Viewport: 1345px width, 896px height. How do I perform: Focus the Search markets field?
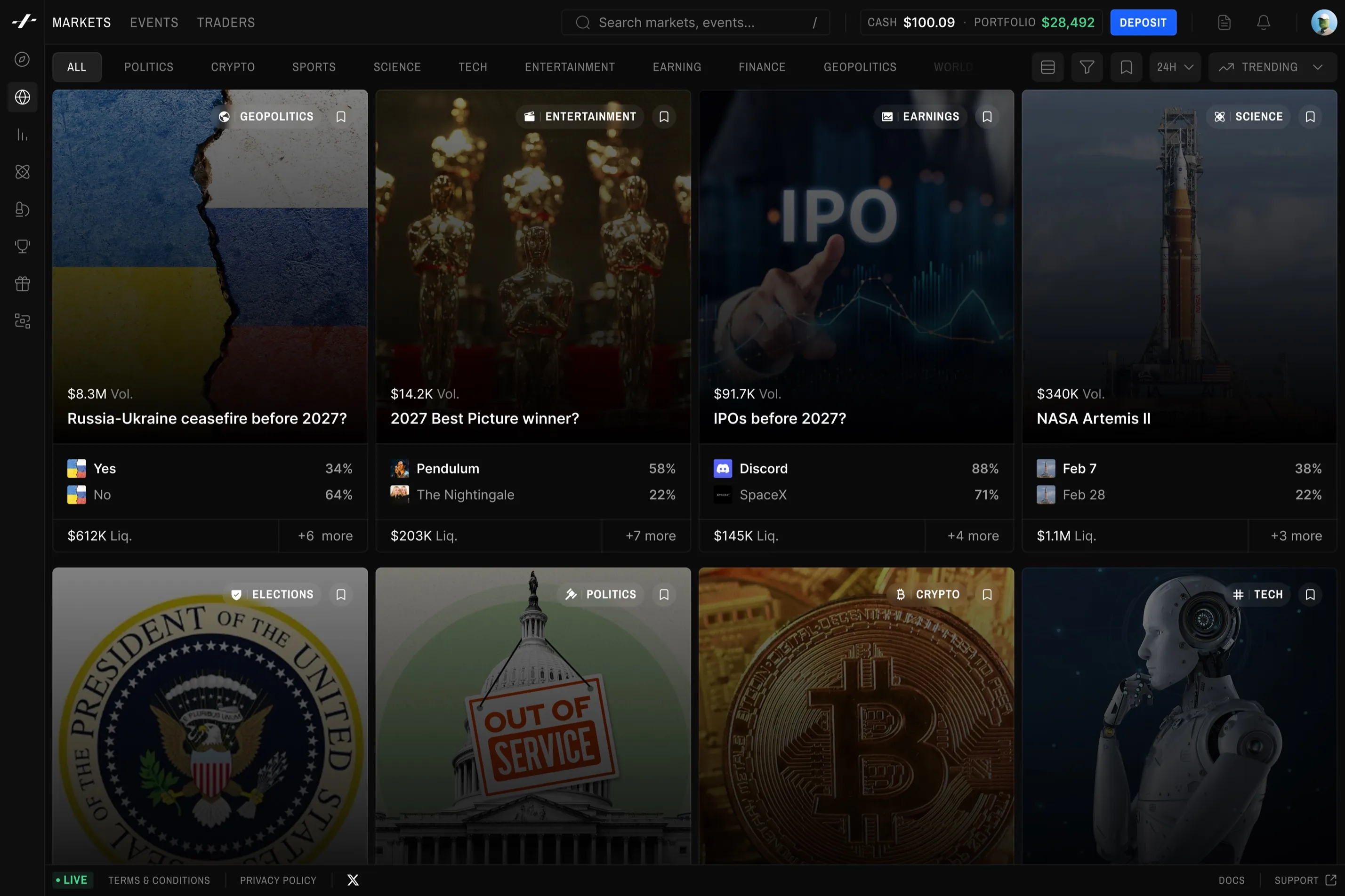(x=695, y=22)
